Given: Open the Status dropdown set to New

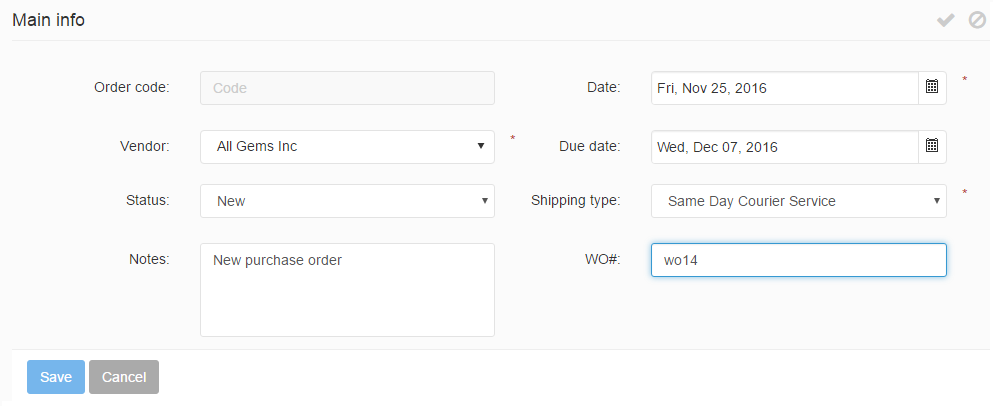Looking at the screenshot, I should 347,201.
